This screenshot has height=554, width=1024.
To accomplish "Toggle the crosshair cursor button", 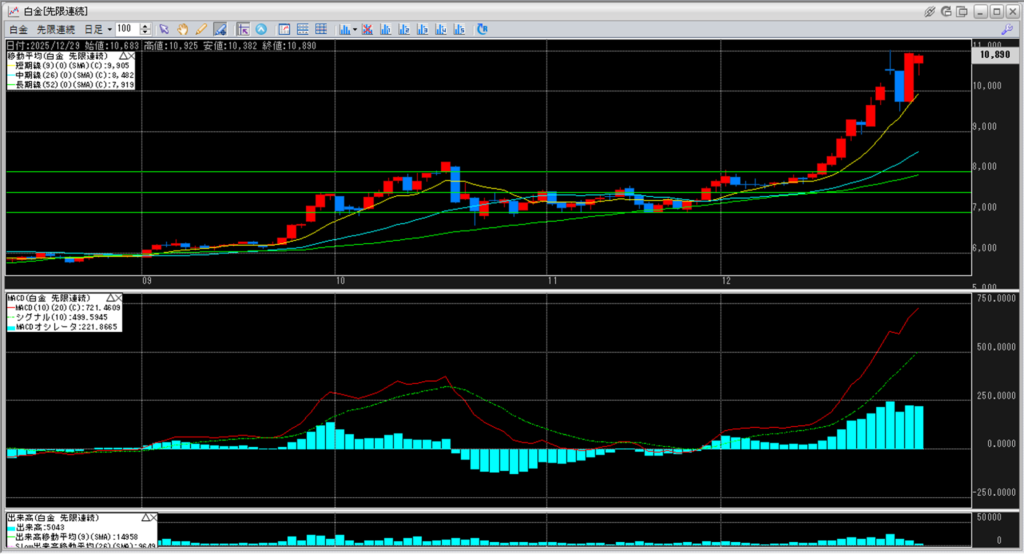I will pos(243,29).
